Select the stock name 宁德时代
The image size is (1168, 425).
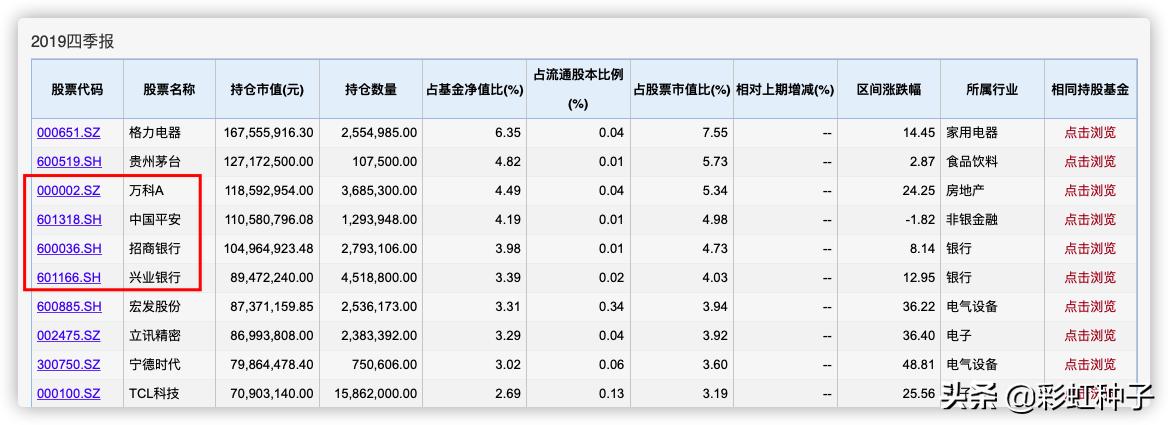pyautogui.click(x=154, y=365)
